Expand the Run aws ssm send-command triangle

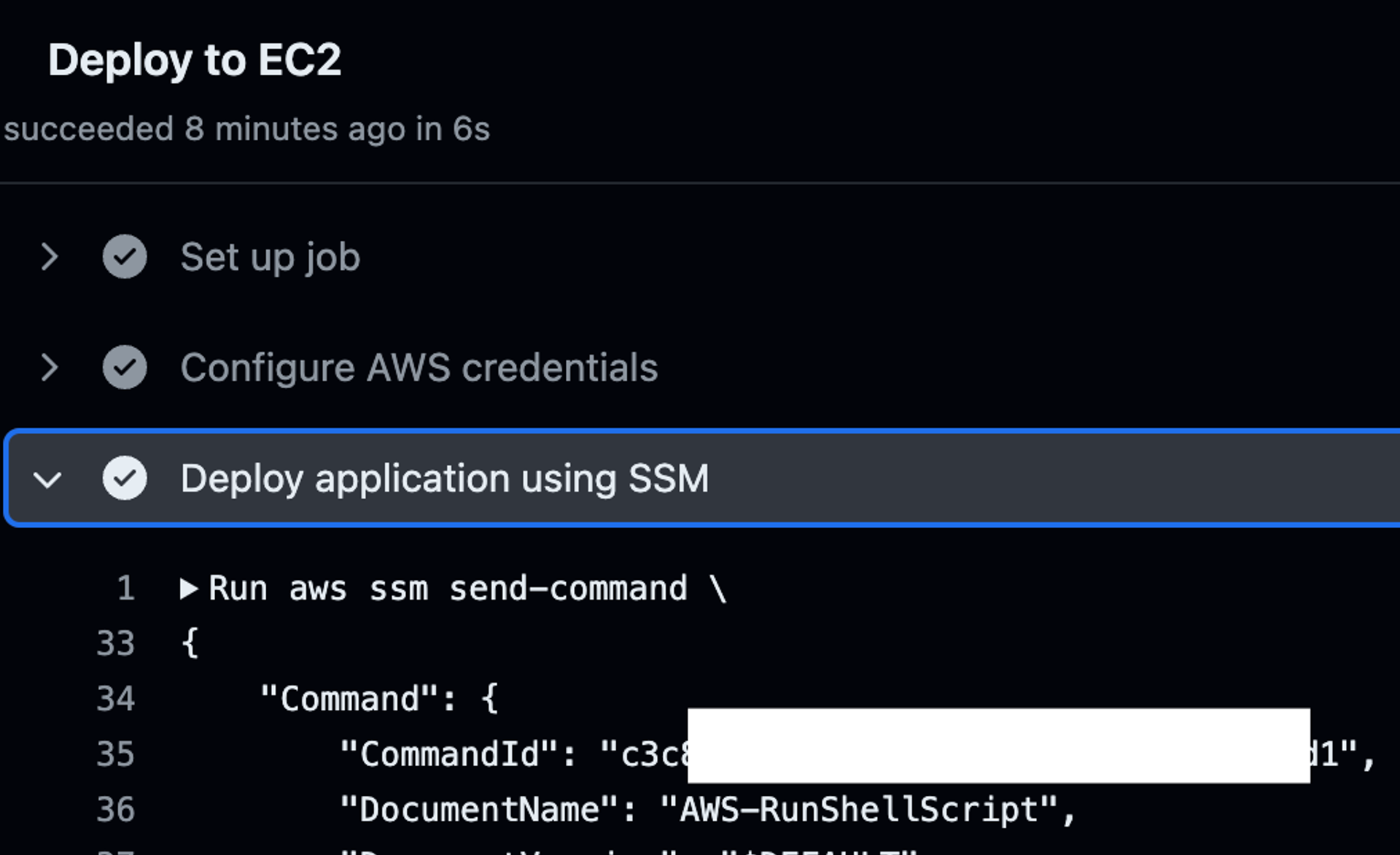click(189, 589)
